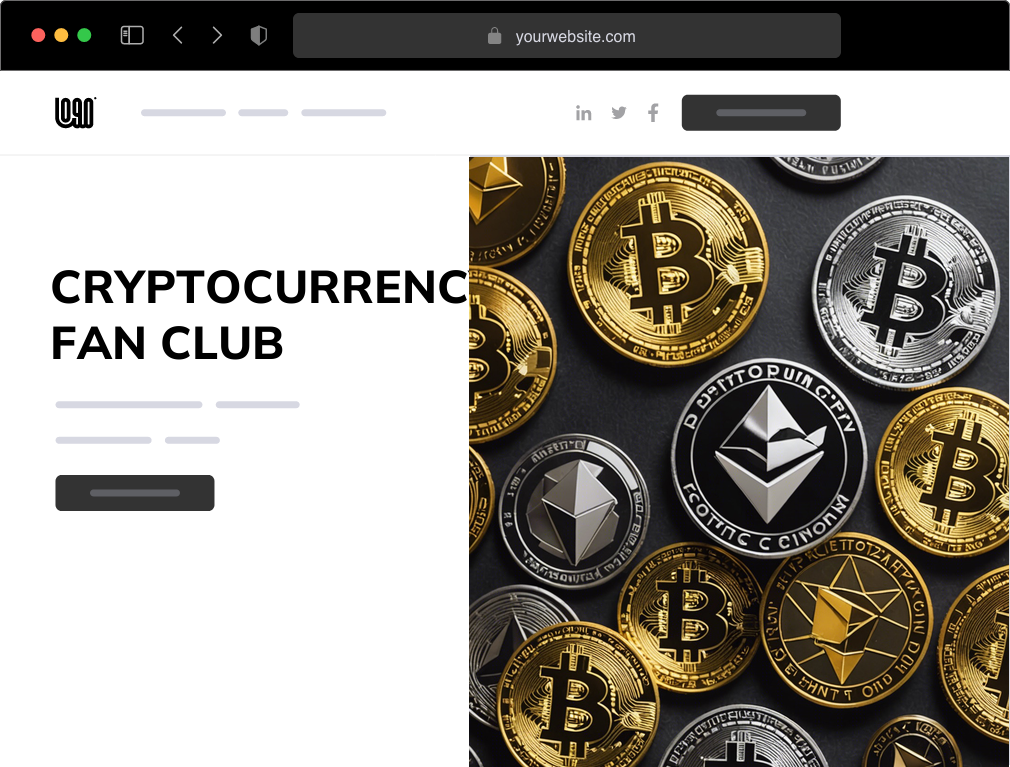This screenshot has height=767, width=1010.
Task: Click the privacy shield icon
Action: [258, 35]
